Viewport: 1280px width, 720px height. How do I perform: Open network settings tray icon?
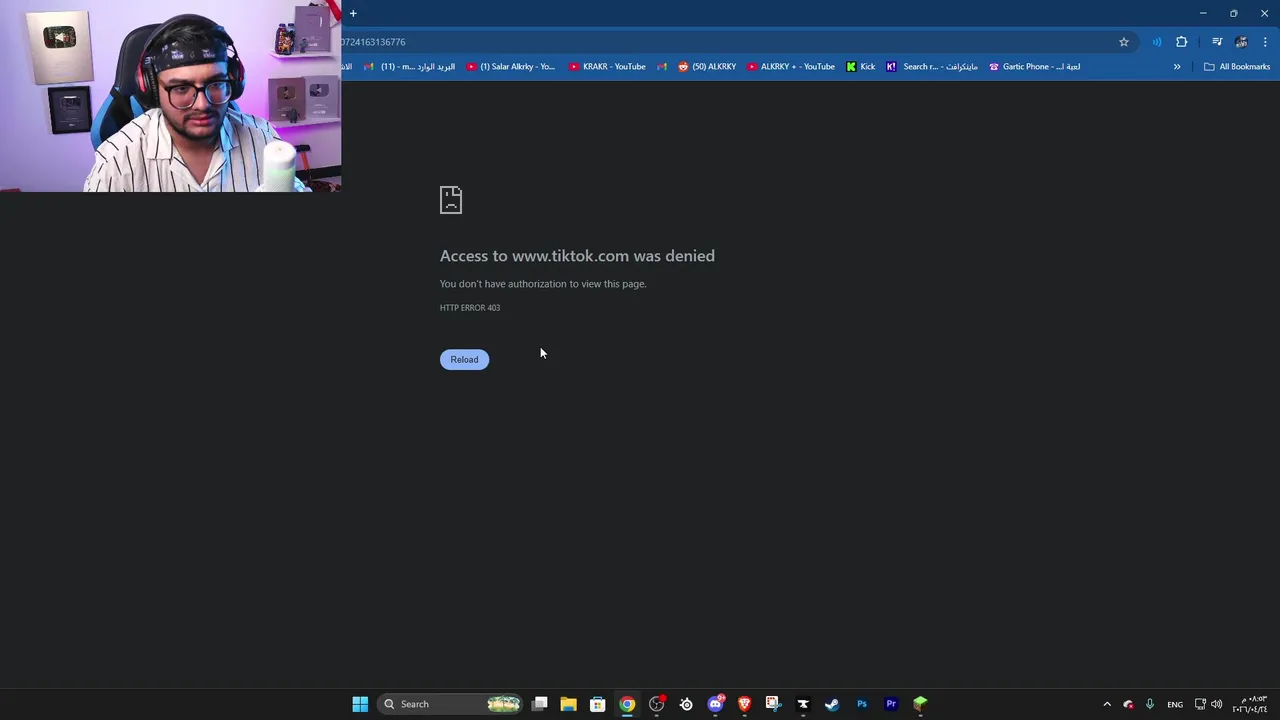pyautogui.click(x=1200, y=704)
